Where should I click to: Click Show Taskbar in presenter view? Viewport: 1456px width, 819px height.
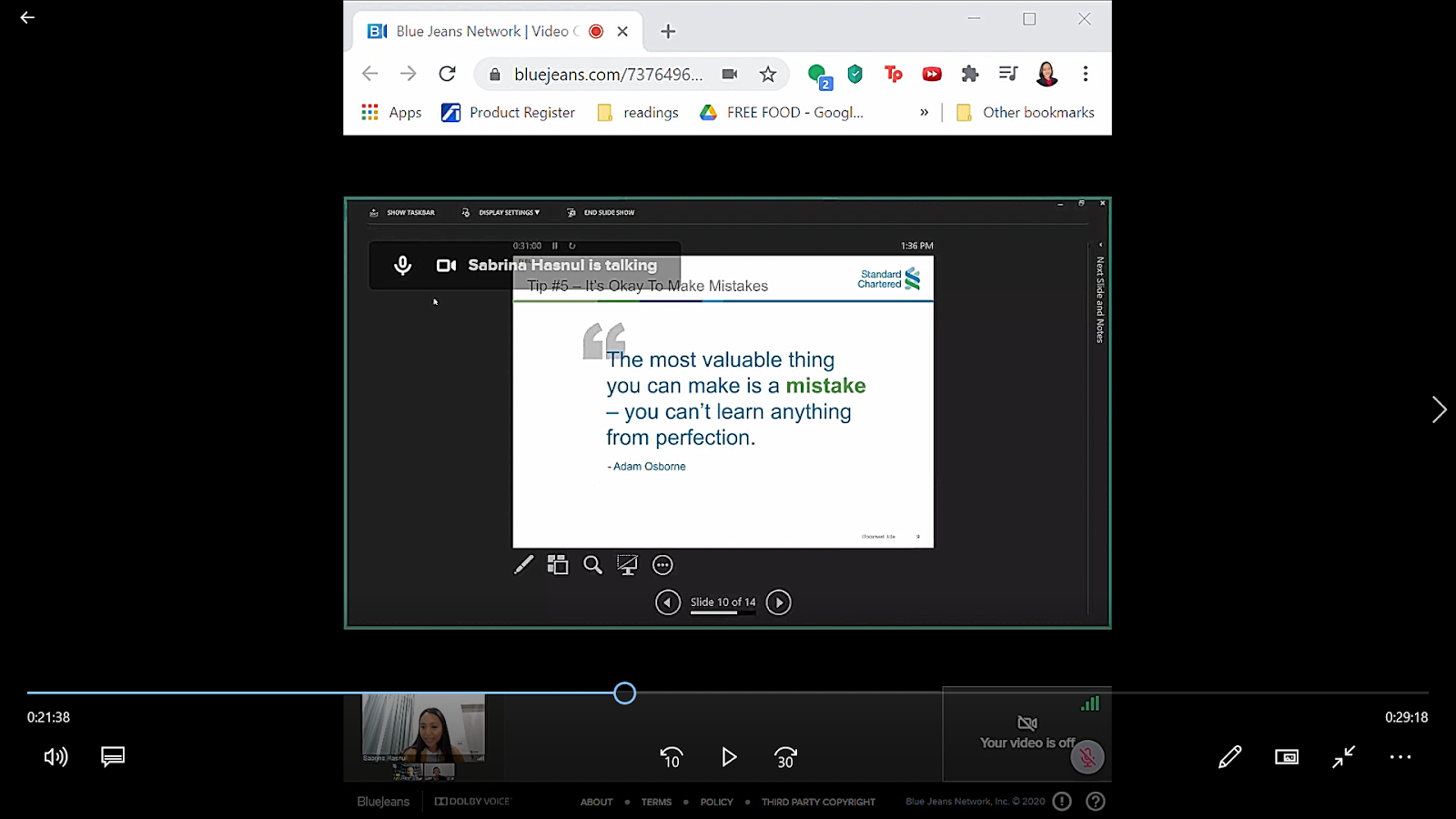pos(402,213)
